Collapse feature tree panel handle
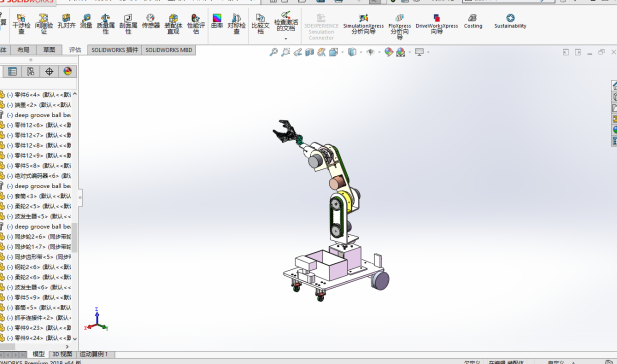617x364 pixels. pyautogui.click(x=80, y=198)
